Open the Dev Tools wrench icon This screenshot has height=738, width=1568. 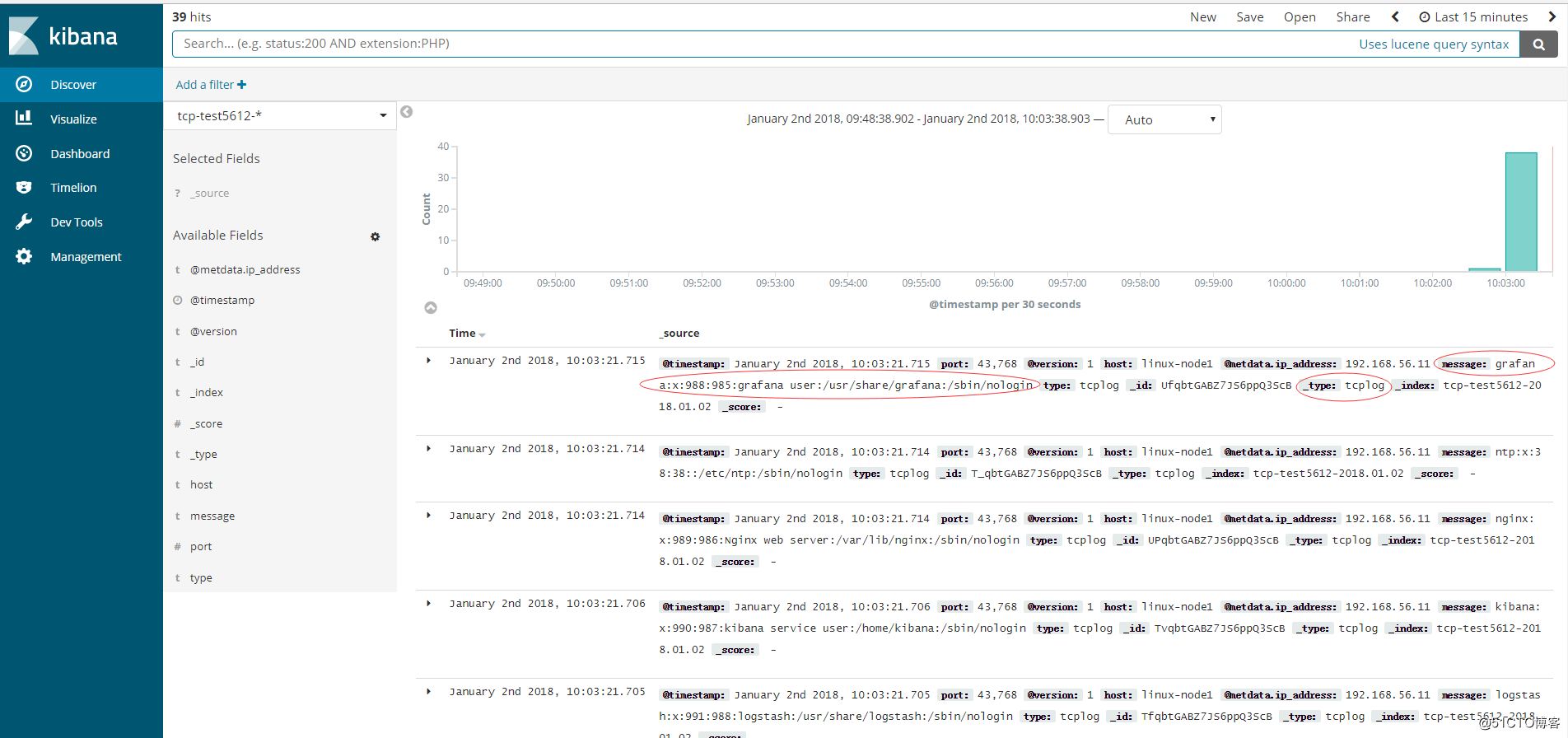point(24,222)
